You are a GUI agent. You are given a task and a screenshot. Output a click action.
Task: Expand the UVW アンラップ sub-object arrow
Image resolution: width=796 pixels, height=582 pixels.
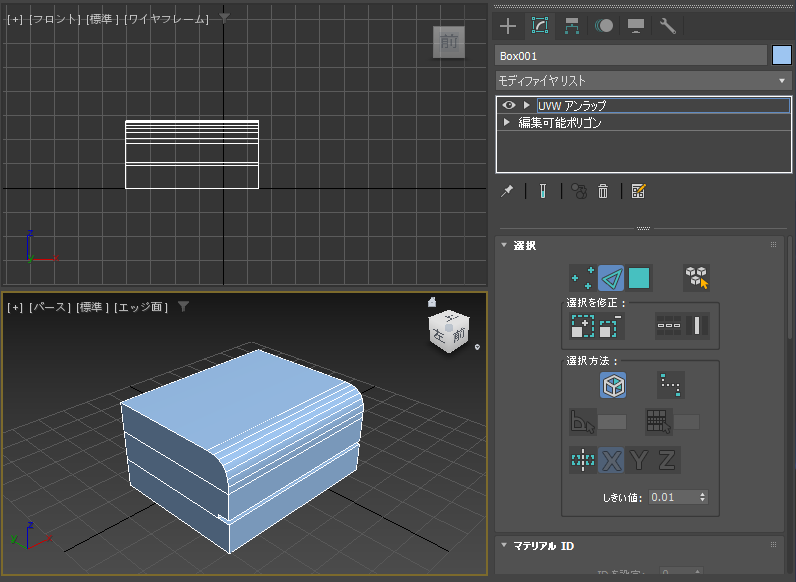pos(526,105)
